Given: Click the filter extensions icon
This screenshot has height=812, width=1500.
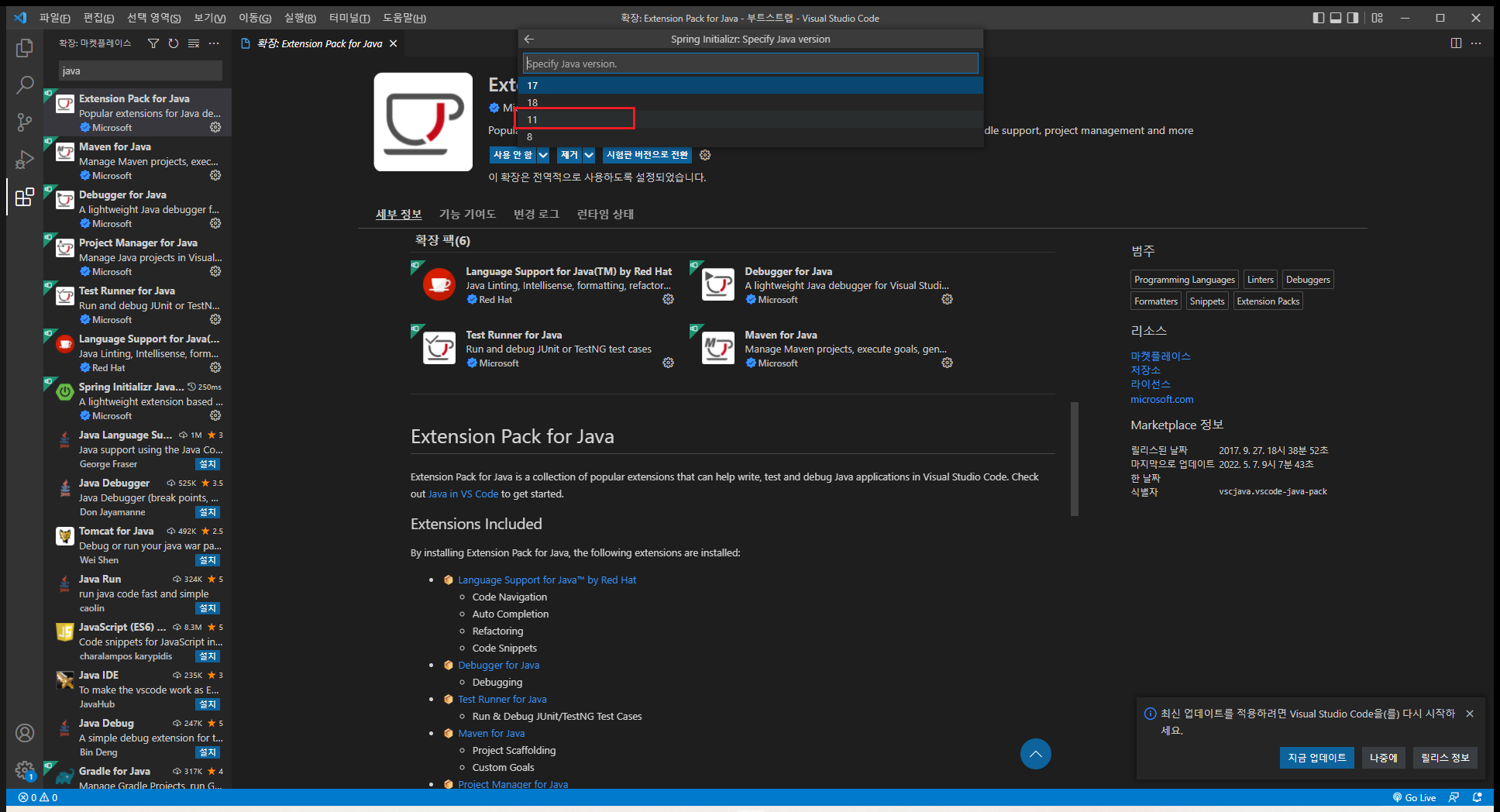Looking at the screenshot, I should click(153, 43).
